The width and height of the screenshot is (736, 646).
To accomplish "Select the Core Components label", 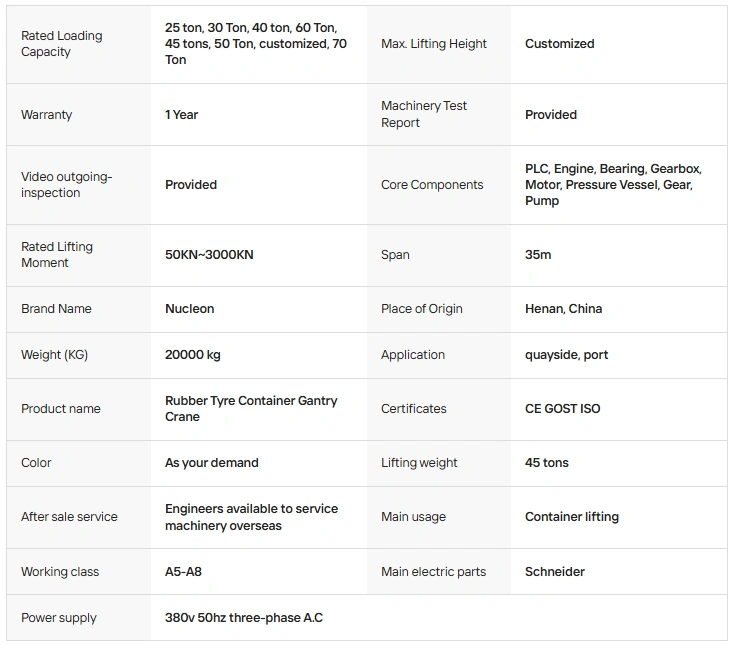I will point(432,185).
